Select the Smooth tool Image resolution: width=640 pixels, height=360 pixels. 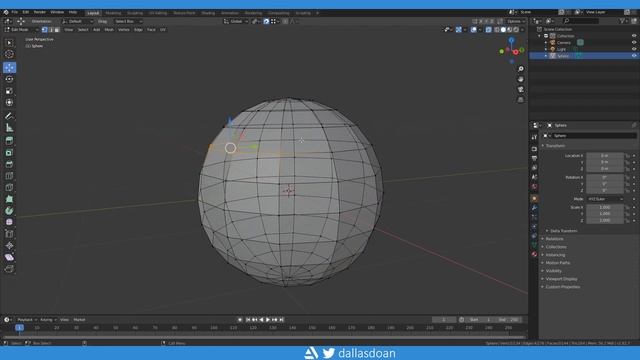coord(9,222)
